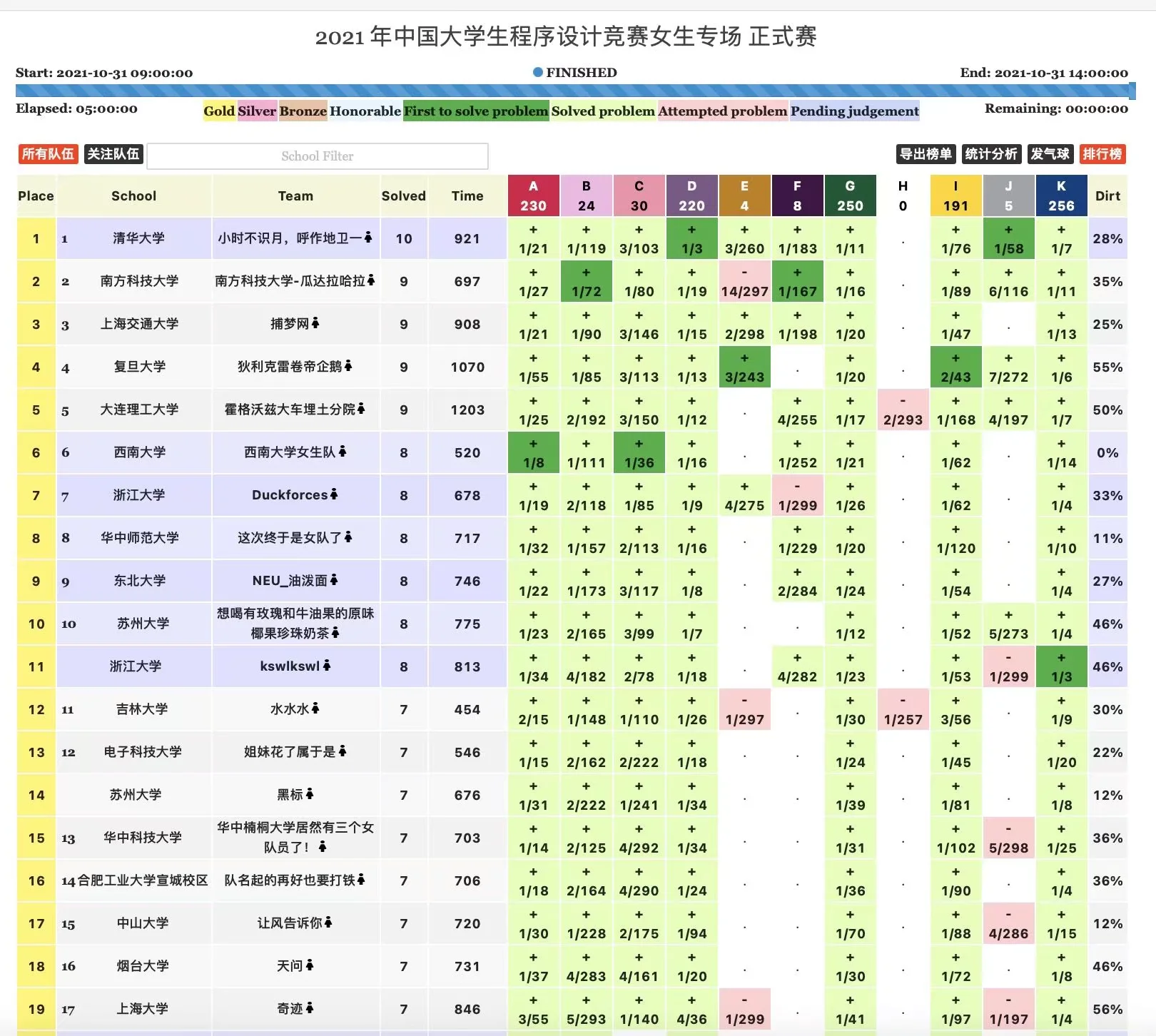Click the girl icon beside kswlkswl team
Image resolution: width=1156 pixels, height=1036 pixels.
pos(327,666)
